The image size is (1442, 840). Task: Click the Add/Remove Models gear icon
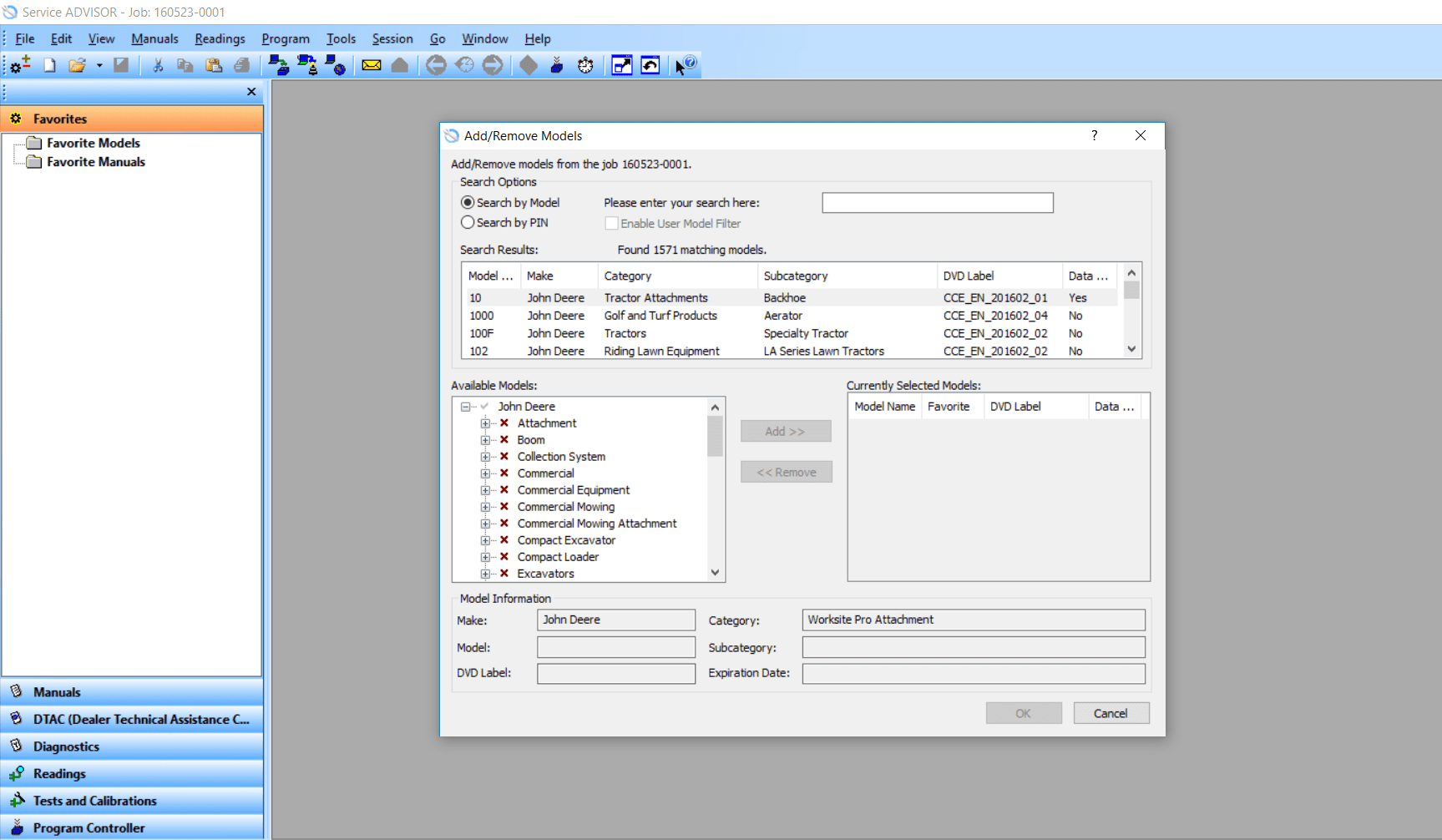coord(21,64)
